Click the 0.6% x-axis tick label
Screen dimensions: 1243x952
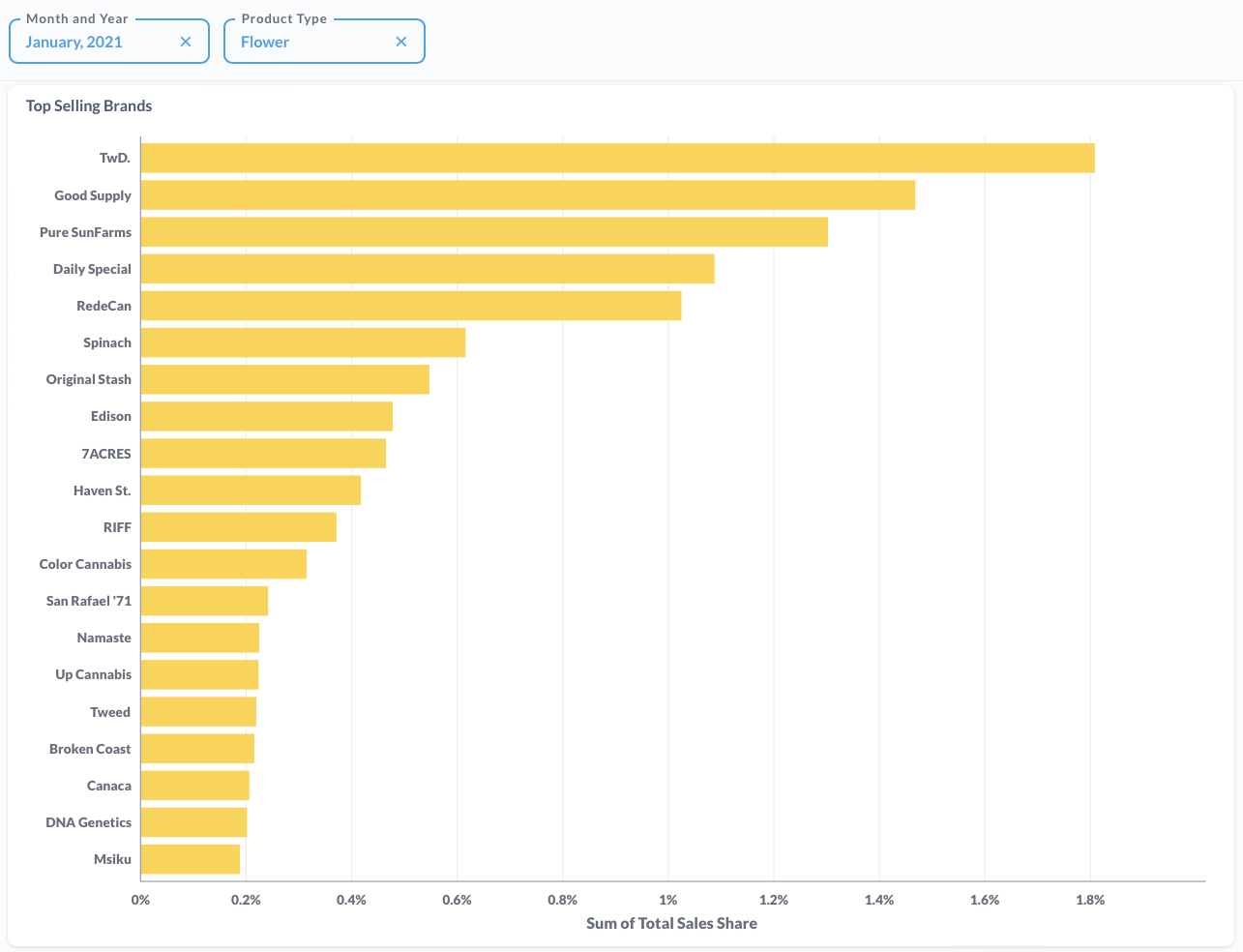[x=457, y=900]
